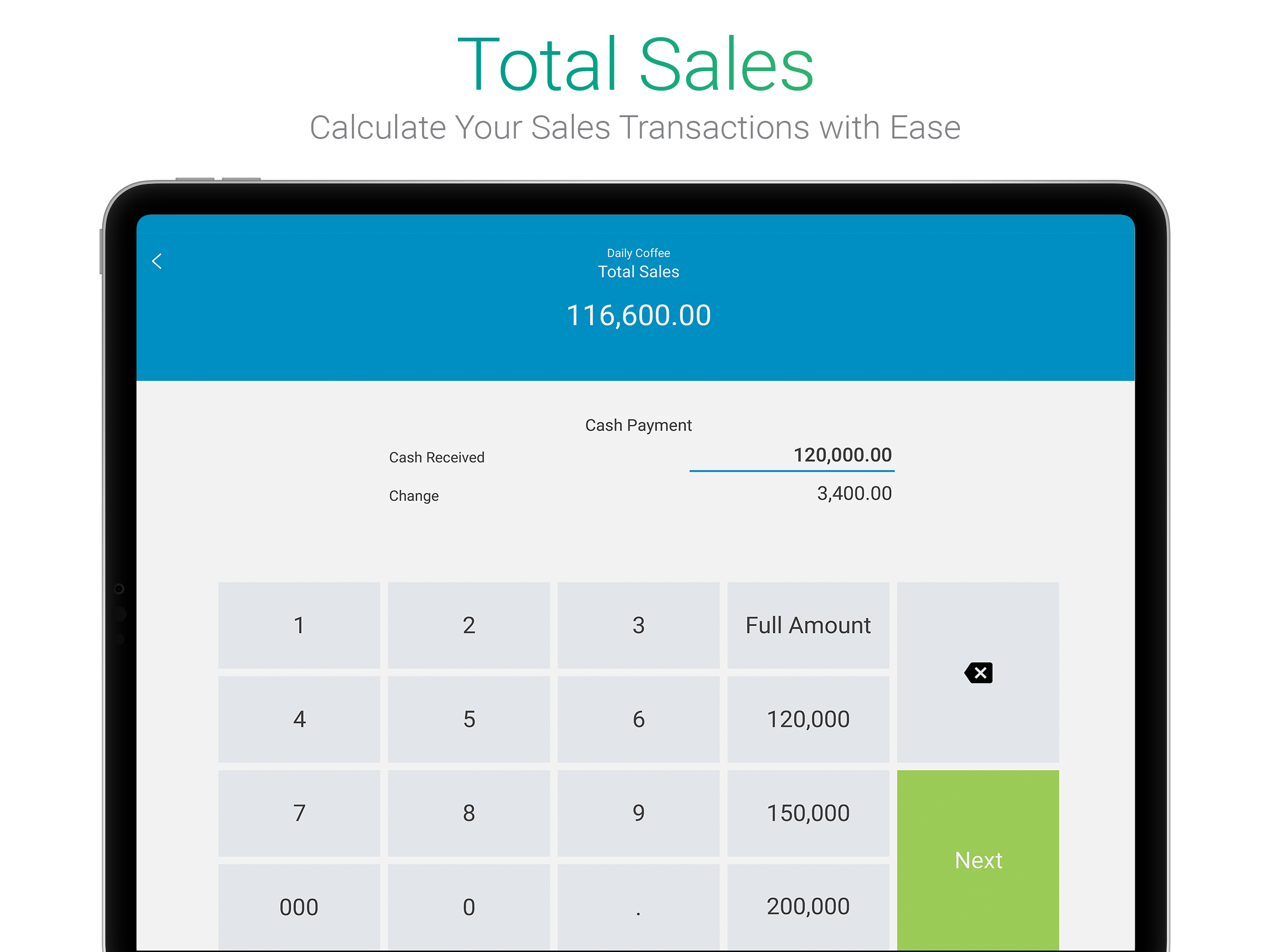Tap keypad digit 4

(x=299, y=720)
